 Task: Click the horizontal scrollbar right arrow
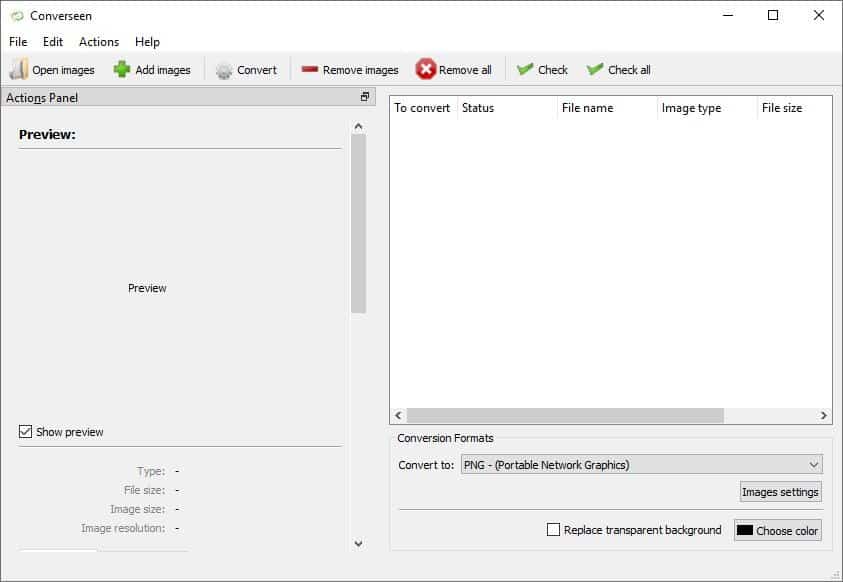pyautogui.click(x=822, y=416)
